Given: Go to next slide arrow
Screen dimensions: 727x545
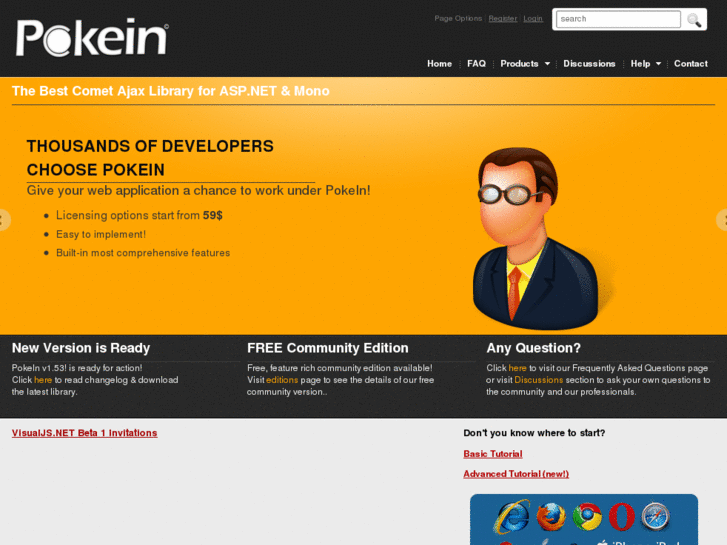Looking at the screenshot, I should point(722,220).
